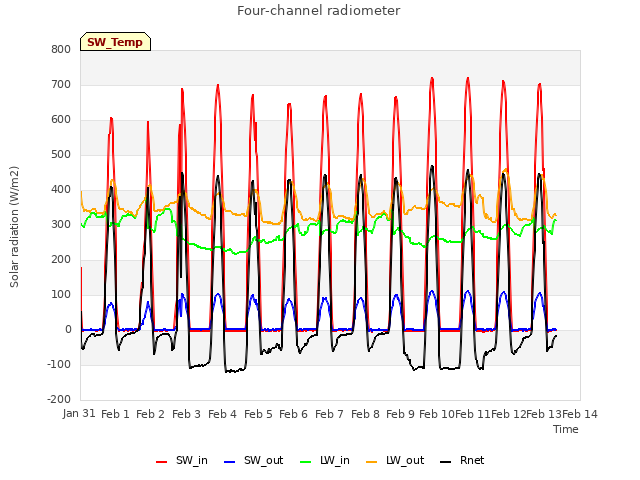Toggle the SW_in legend entry
This screenshot has width=640, height=480.
coord(182,460)
